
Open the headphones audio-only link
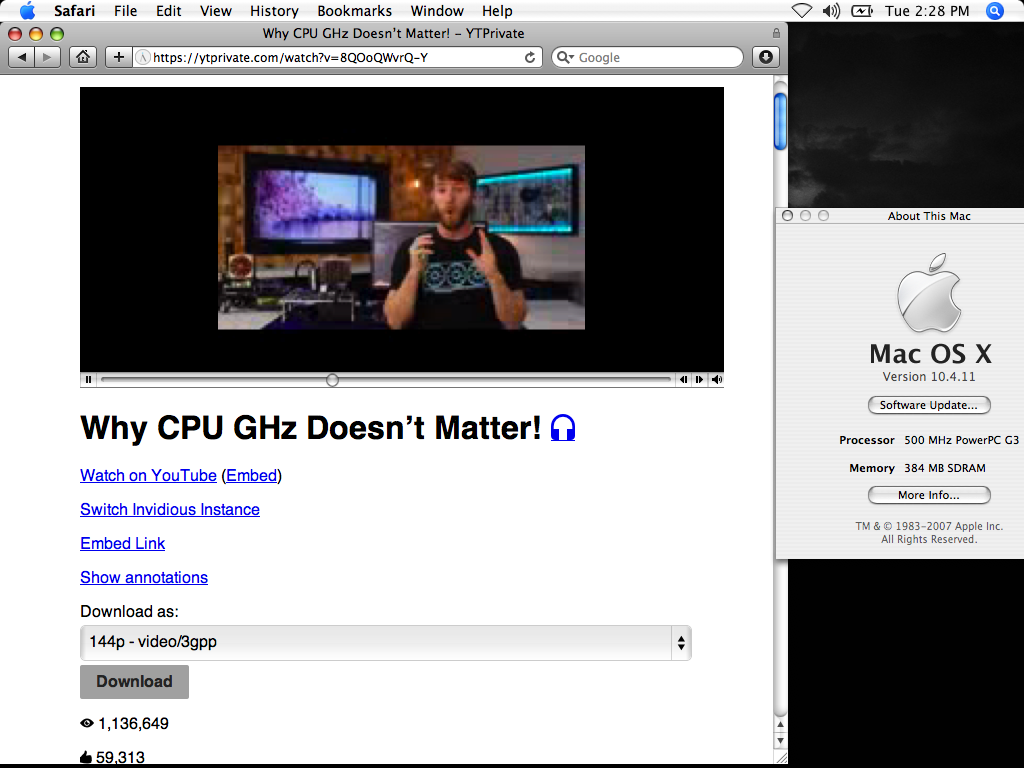tap(563, 428)
